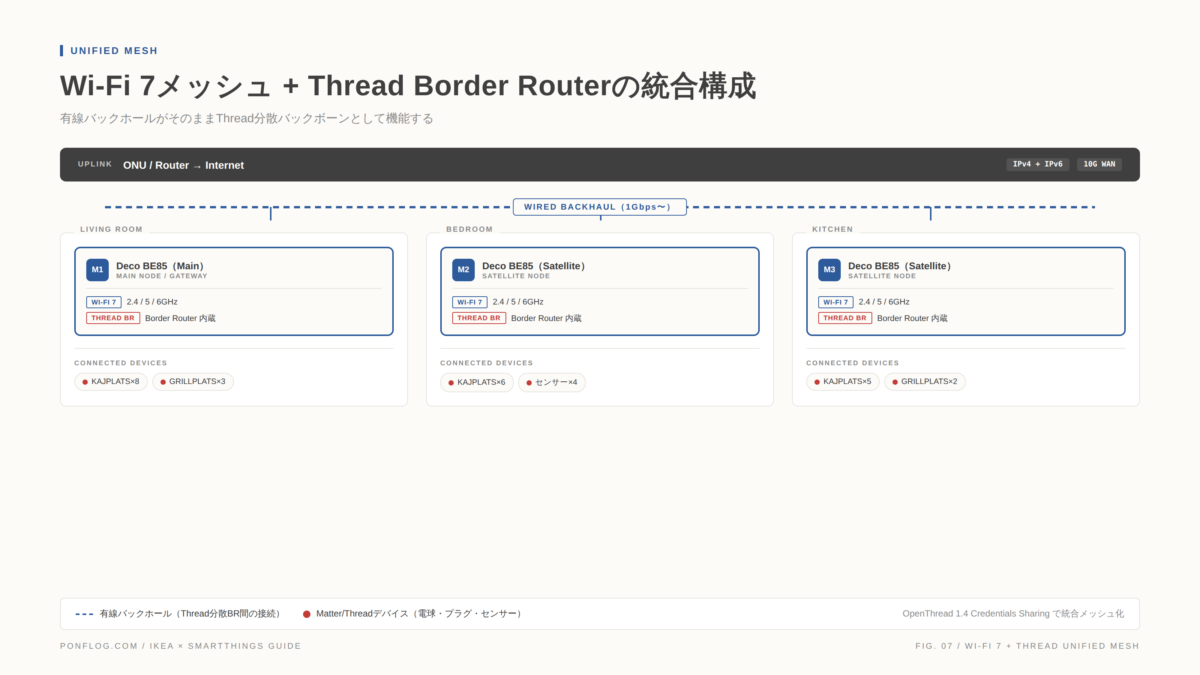Click Deco BE85（Satellite）in the Bedroom card
Screen dimensions: 1200x675
535,266
